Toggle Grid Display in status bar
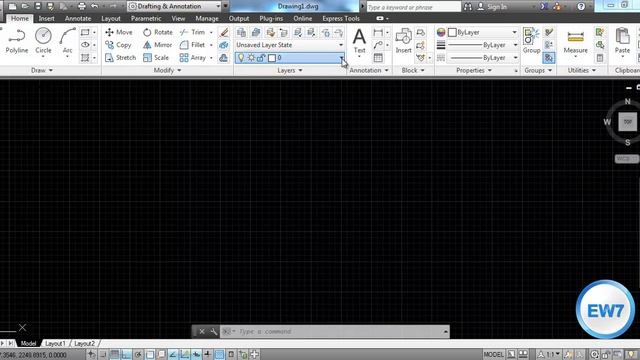The height and width of the screenshot is (360, 640). (114, 354)
